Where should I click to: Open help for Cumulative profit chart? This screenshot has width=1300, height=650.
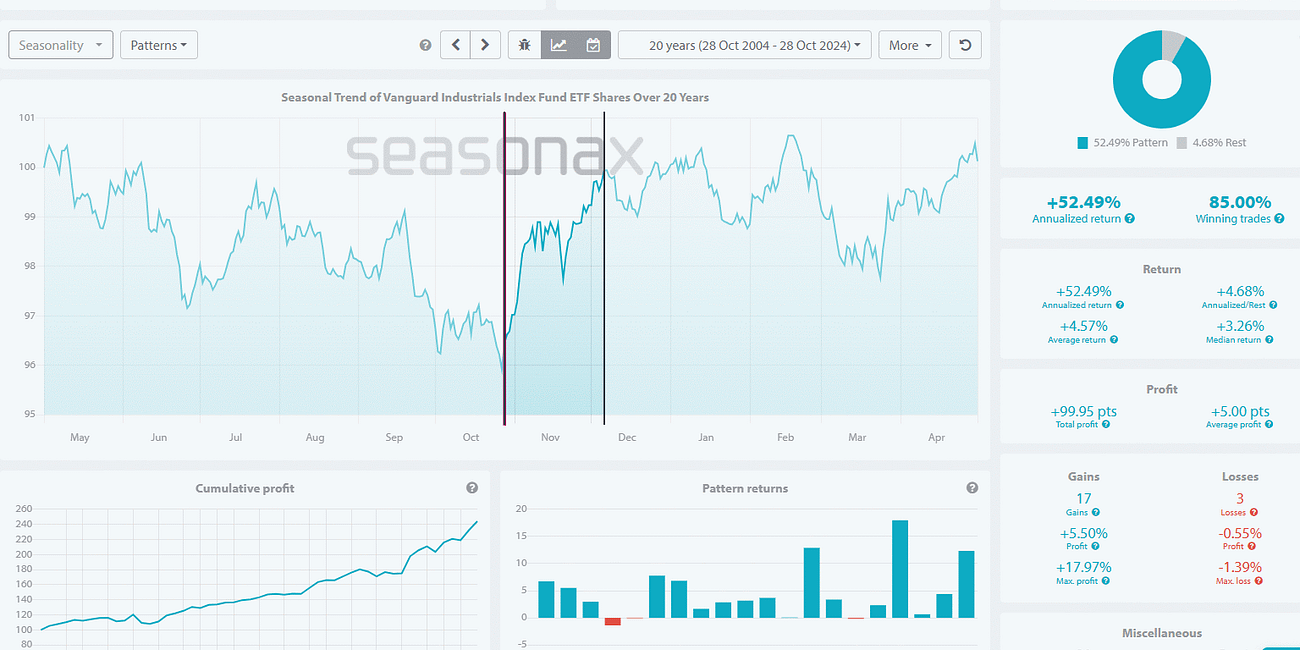(x=472, y=488)
